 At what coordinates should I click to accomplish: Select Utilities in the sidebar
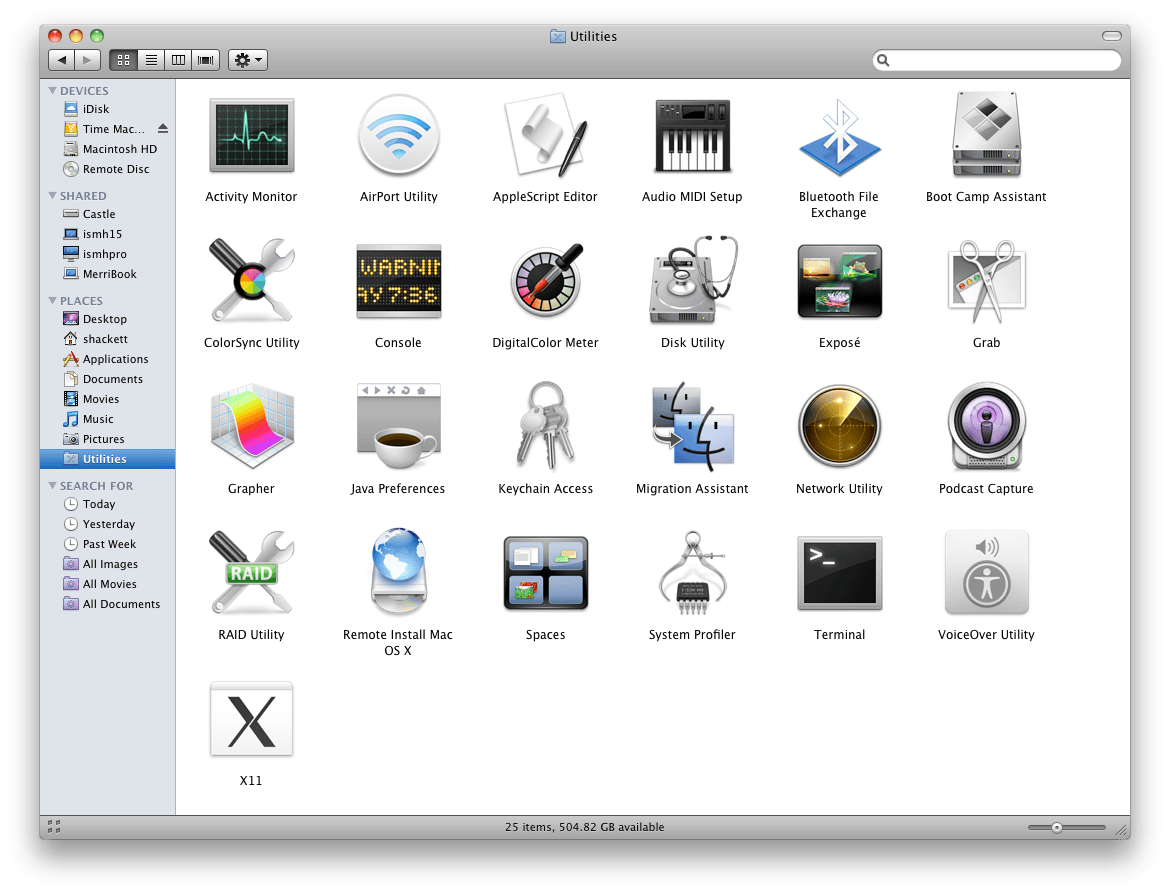coord(107,459)
